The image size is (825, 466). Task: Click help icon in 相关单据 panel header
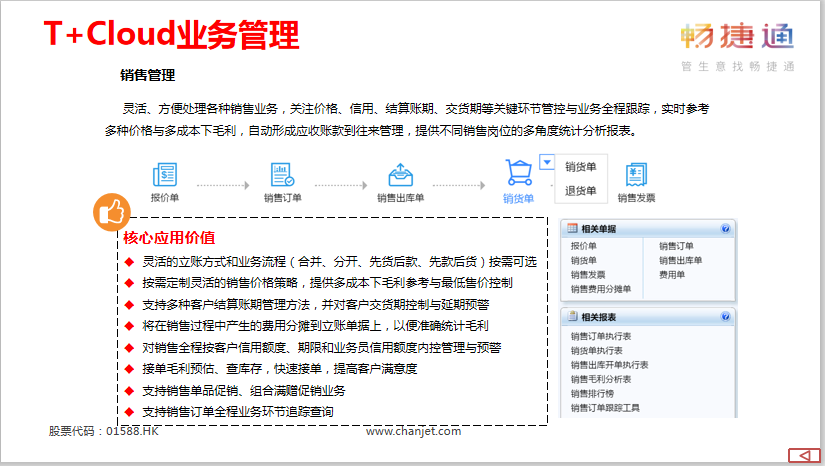[726, 229]
